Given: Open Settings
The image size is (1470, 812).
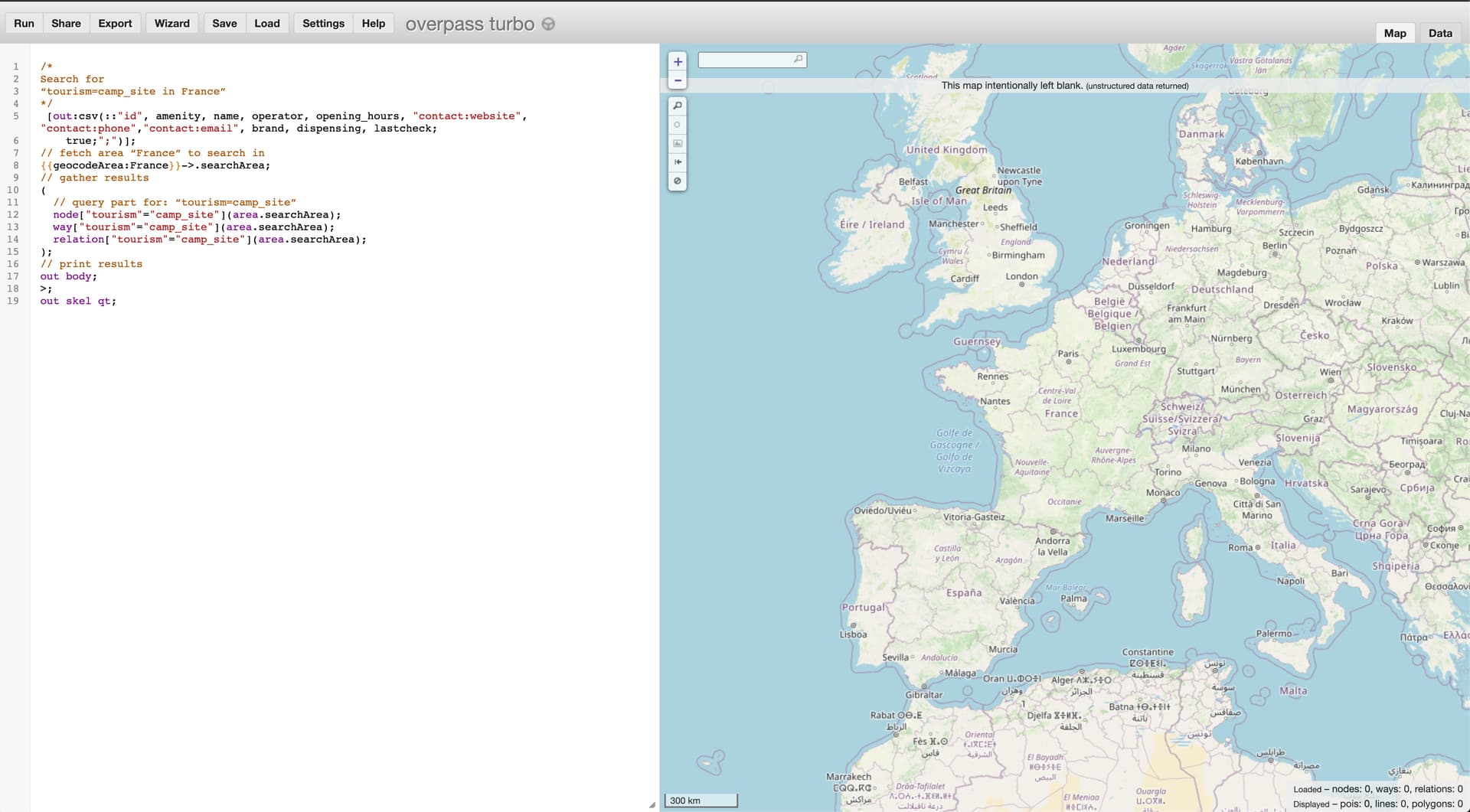Looking at the screenshot, I should 323,23.
